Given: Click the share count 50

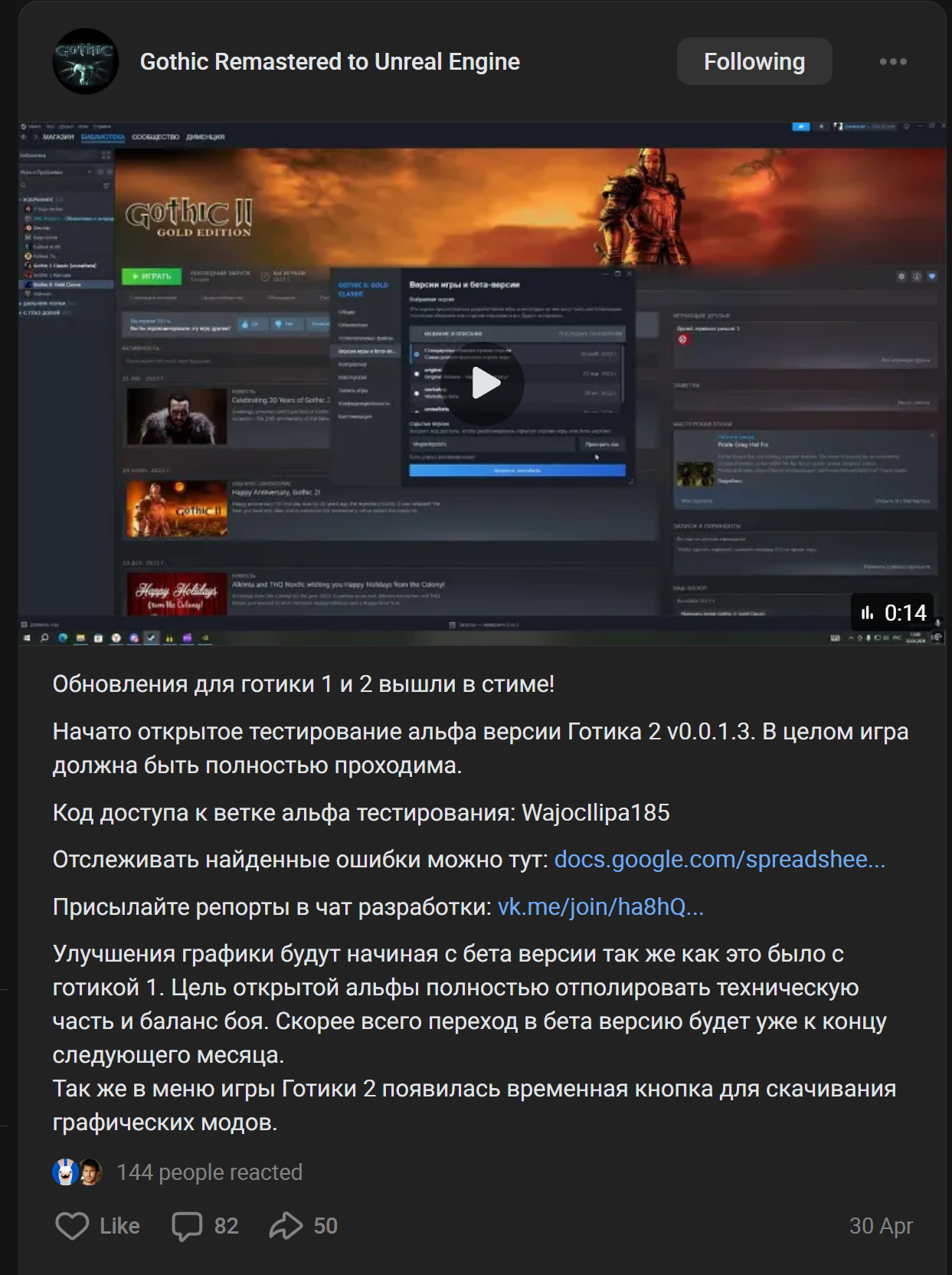Looking at the screenshot, I should 326,1226.
